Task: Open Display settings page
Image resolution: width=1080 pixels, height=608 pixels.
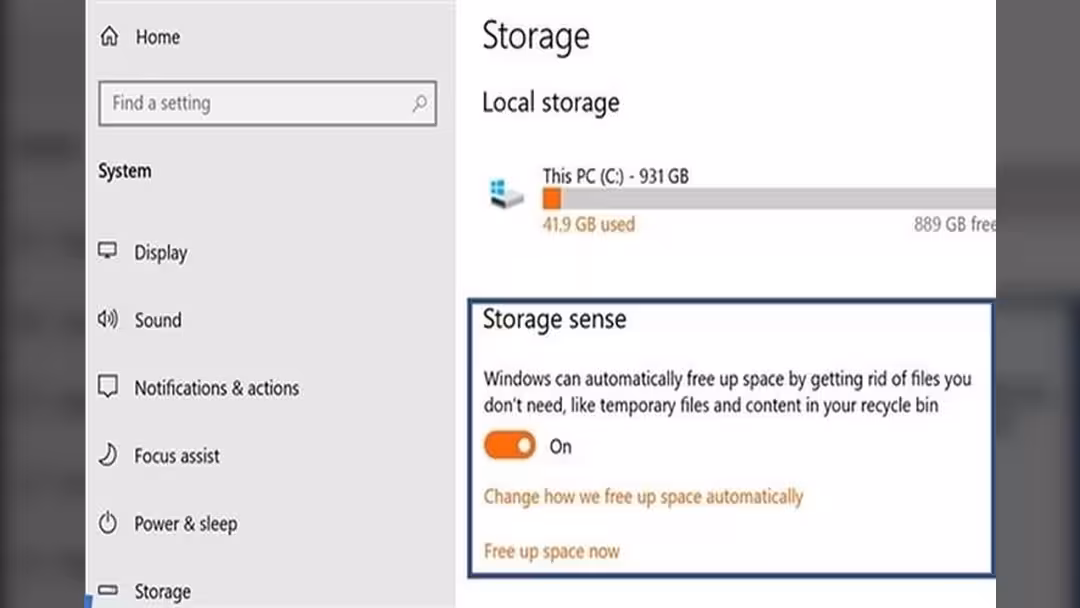Action: (160, 253)
